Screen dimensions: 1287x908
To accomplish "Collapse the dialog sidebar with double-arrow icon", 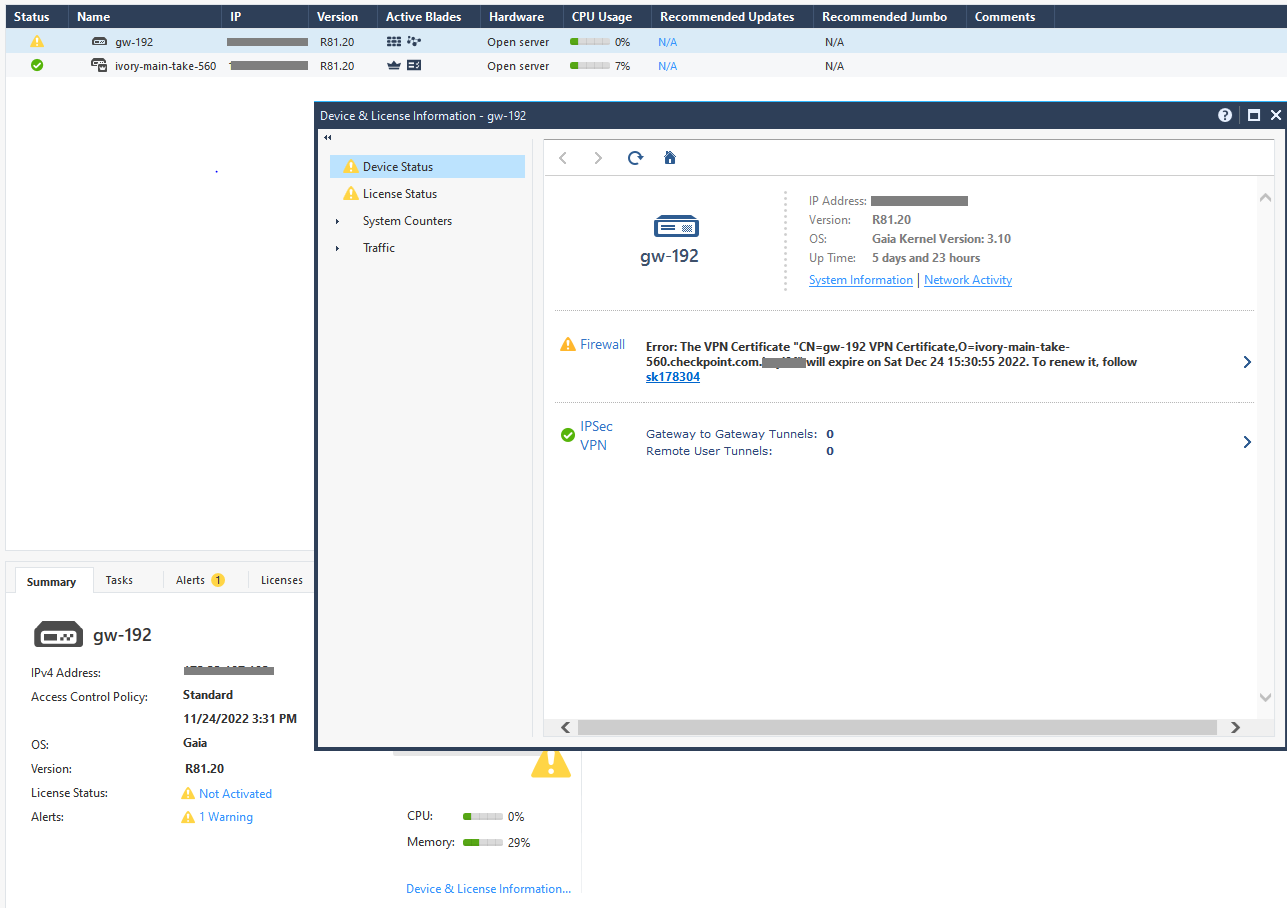I will [327, 138].
